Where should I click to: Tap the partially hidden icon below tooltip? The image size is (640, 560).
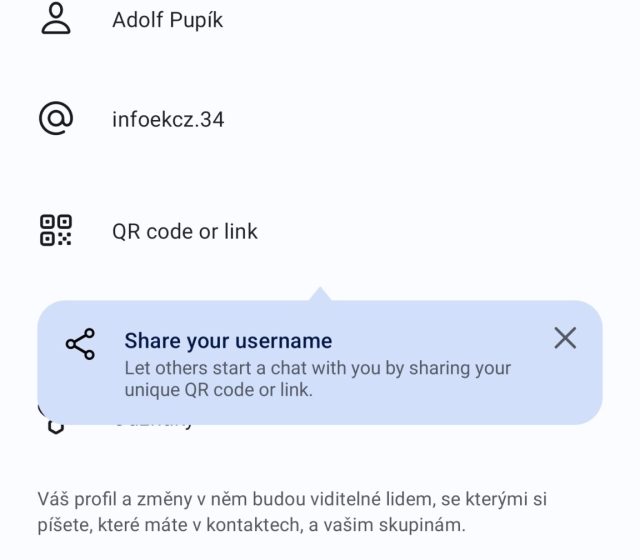click(56, 427)
